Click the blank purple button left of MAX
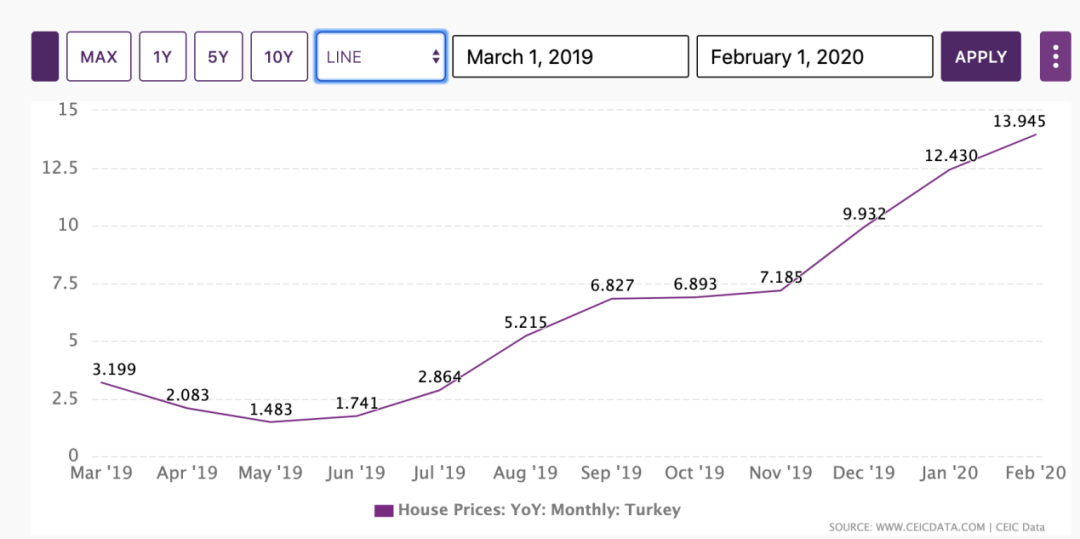Viewport: 1080px width, 539px height. coord(45,57)
